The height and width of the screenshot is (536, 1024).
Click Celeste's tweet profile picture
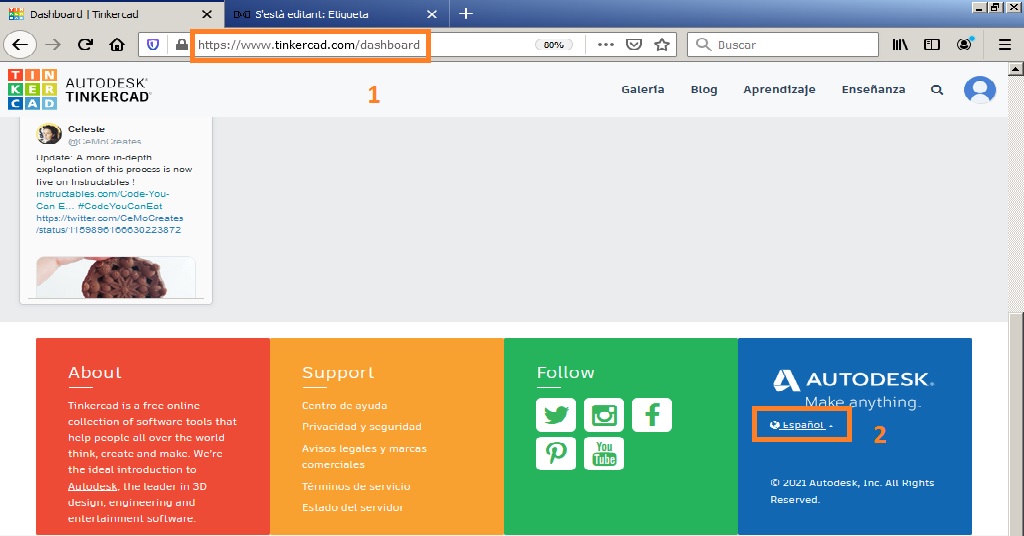pyautogui.click(x=49, y=134)
